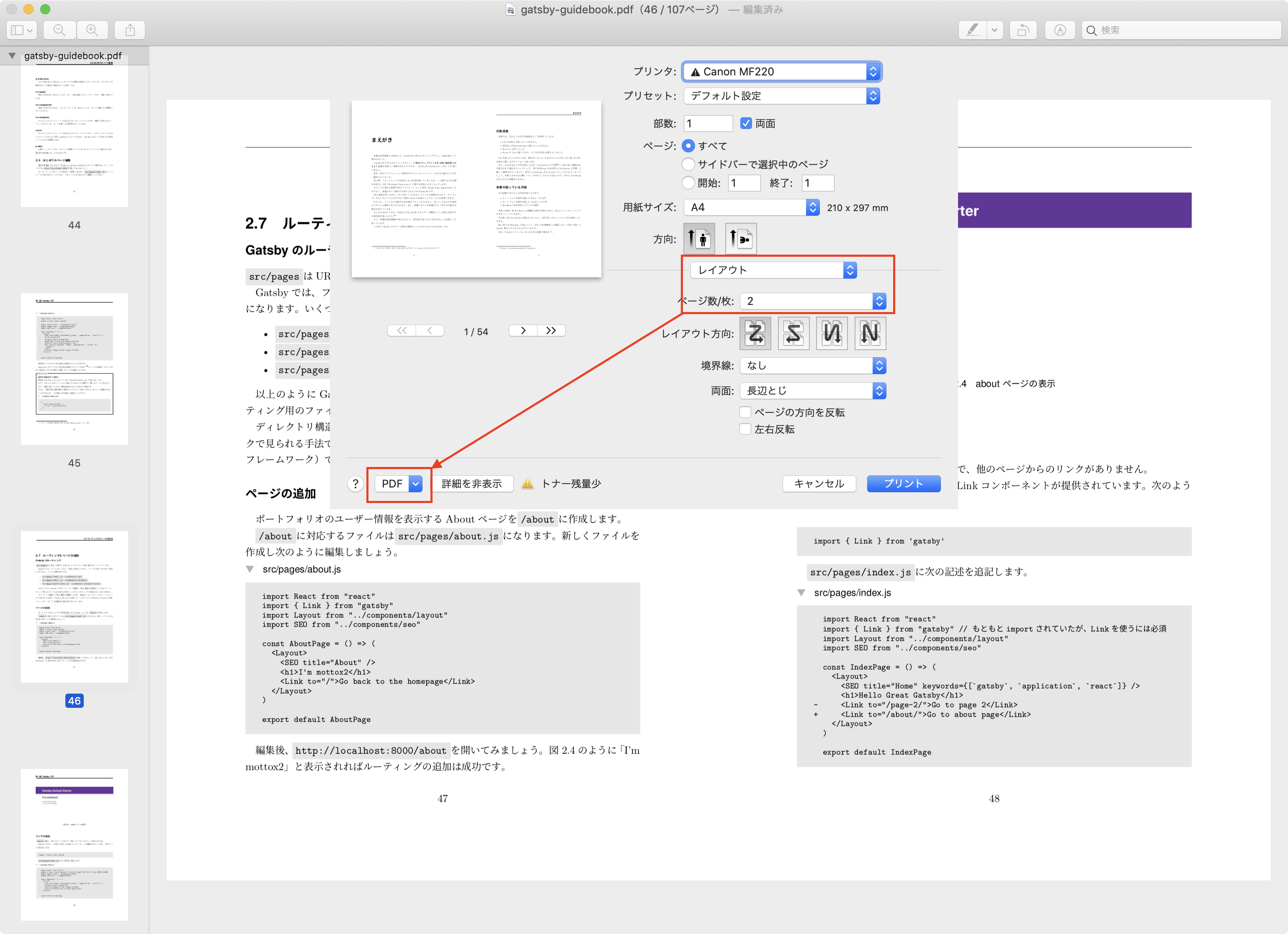Open the プリンタ Canon MF220 dropdown
1288x934 pixels.
tap(782, 72)
